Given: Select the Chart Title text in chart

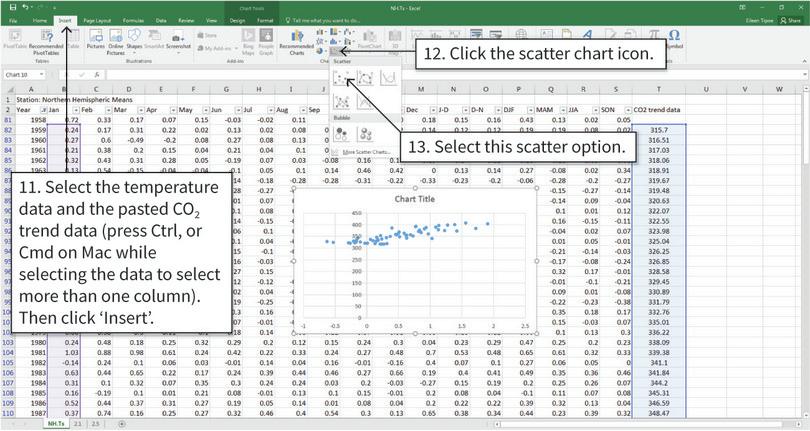Looking at the screenshot, I should (x=416, y=198).
